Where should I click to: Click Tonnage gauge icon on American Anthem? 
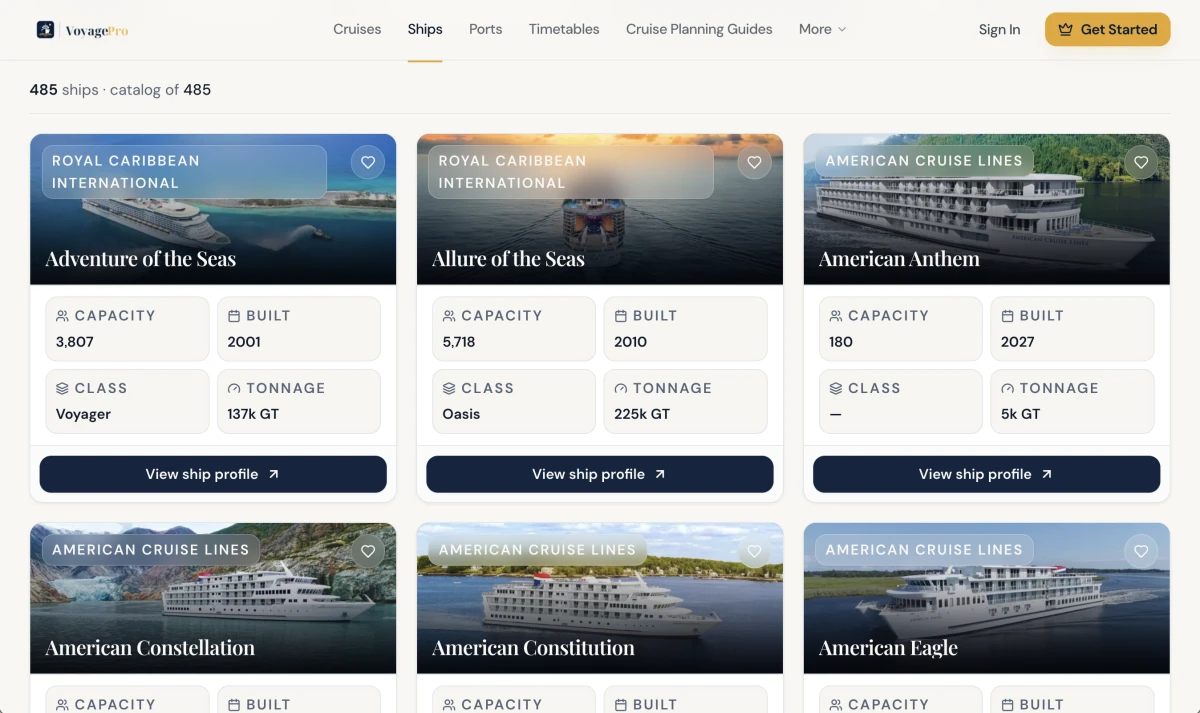coord(1008,388)
